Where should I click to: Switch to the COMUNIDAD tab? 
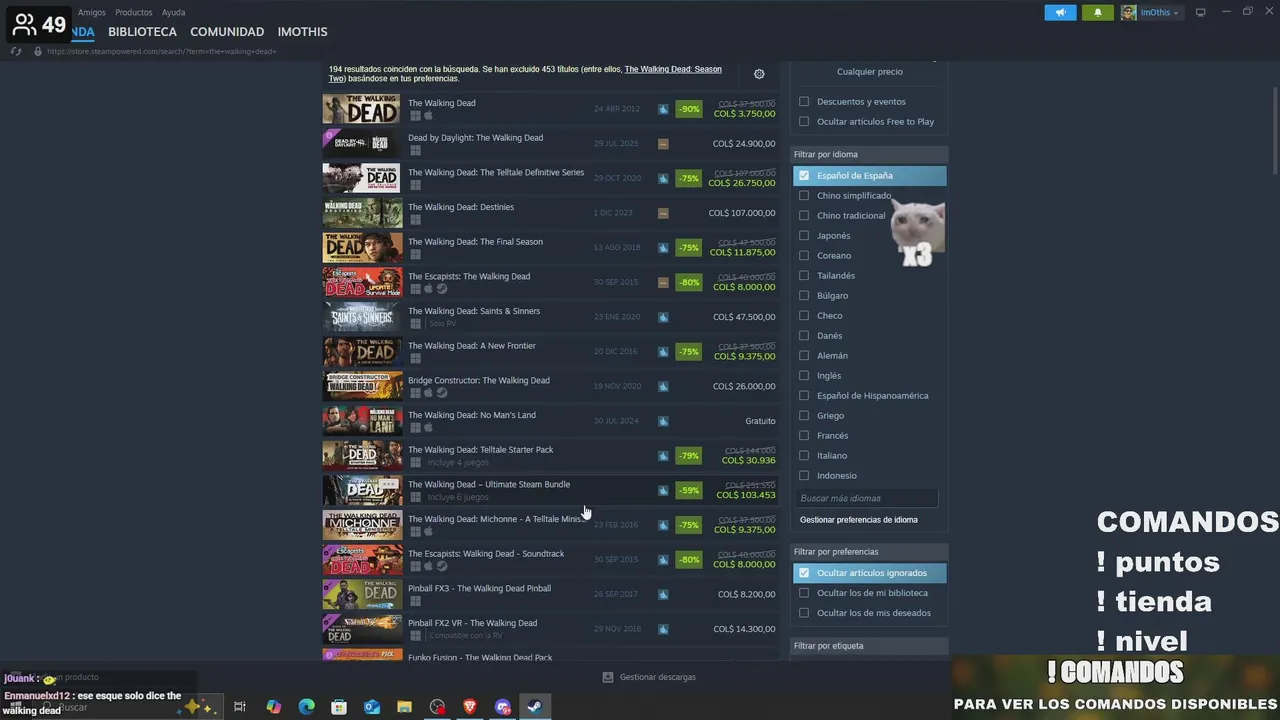(227, 32)
